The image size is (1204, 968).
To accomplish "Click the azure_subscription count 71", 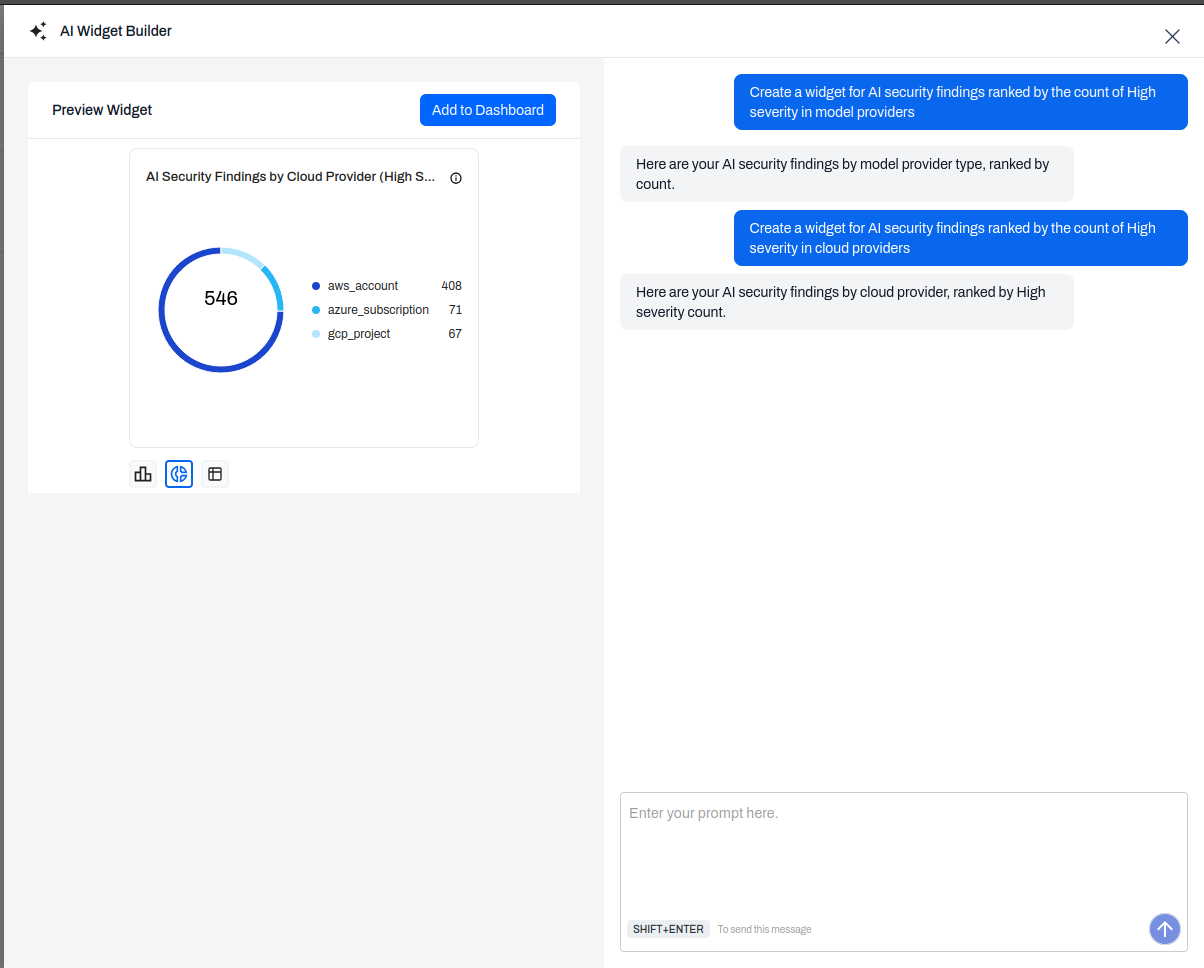I will [x=455, y=310].
